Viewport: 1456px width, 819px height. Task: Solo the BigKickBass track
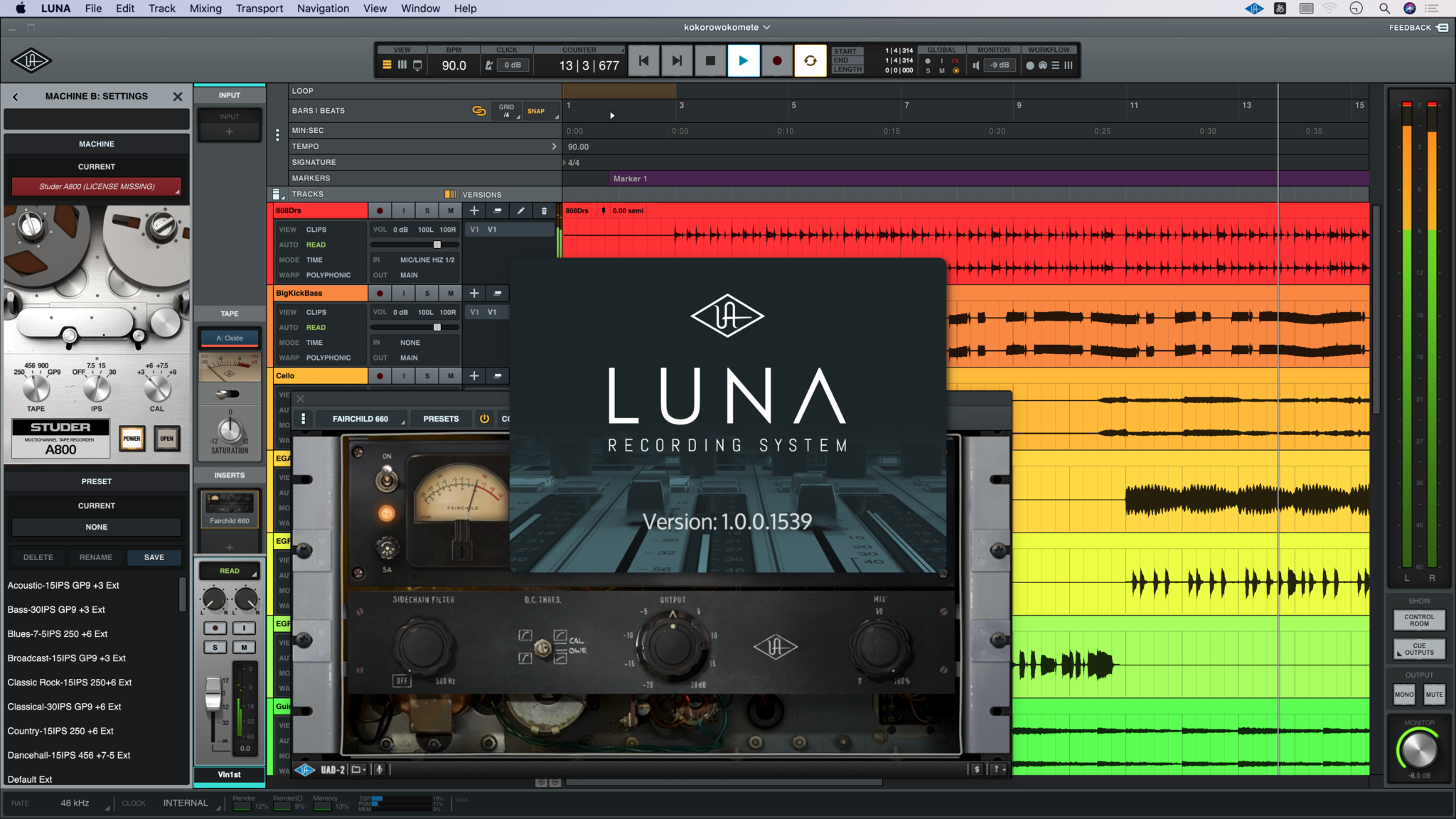pyautogui.click(x=427, y=293)
